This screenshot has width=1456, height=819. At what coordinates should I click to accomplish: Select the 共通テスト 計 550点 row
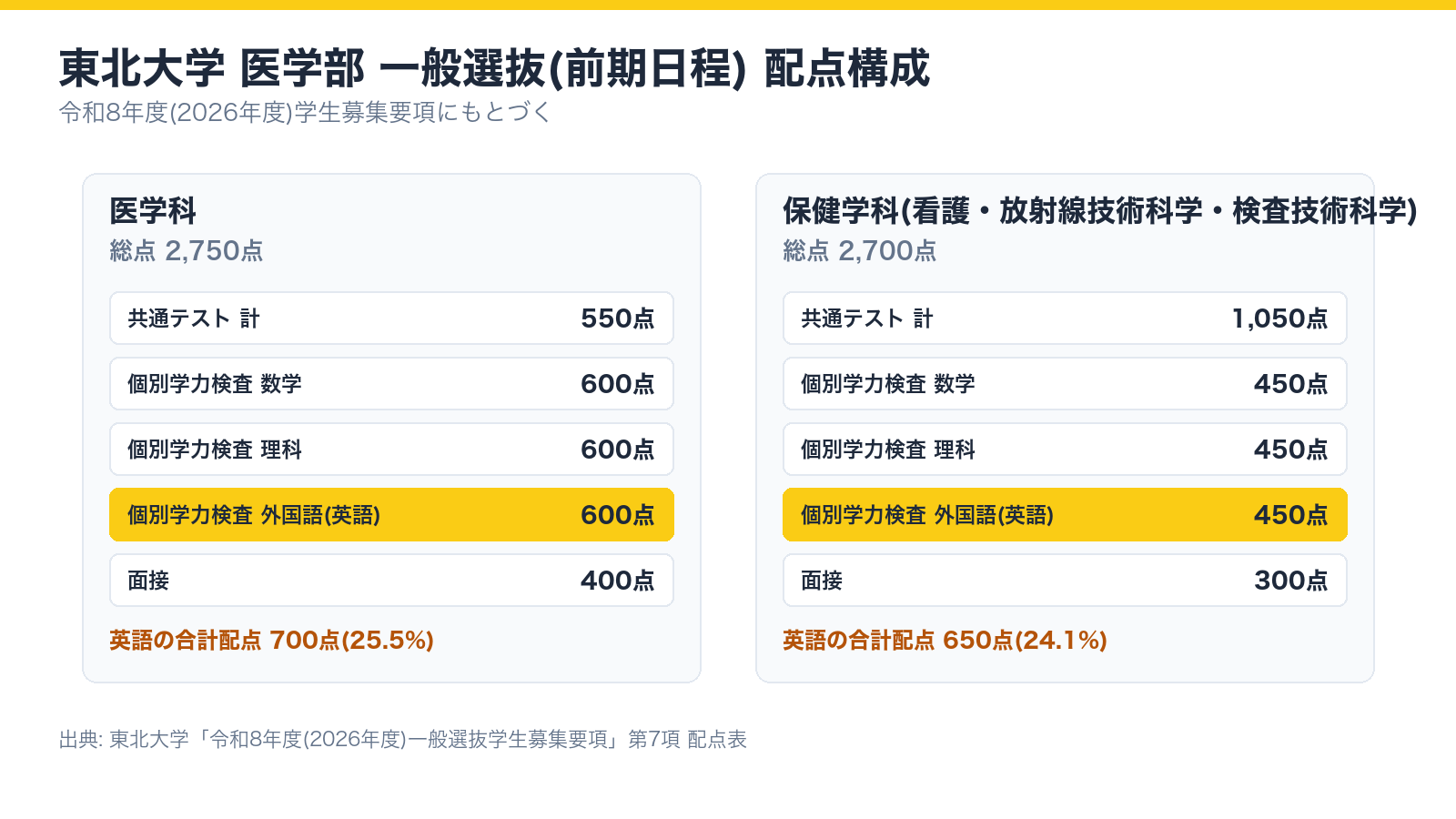[391, 318]
